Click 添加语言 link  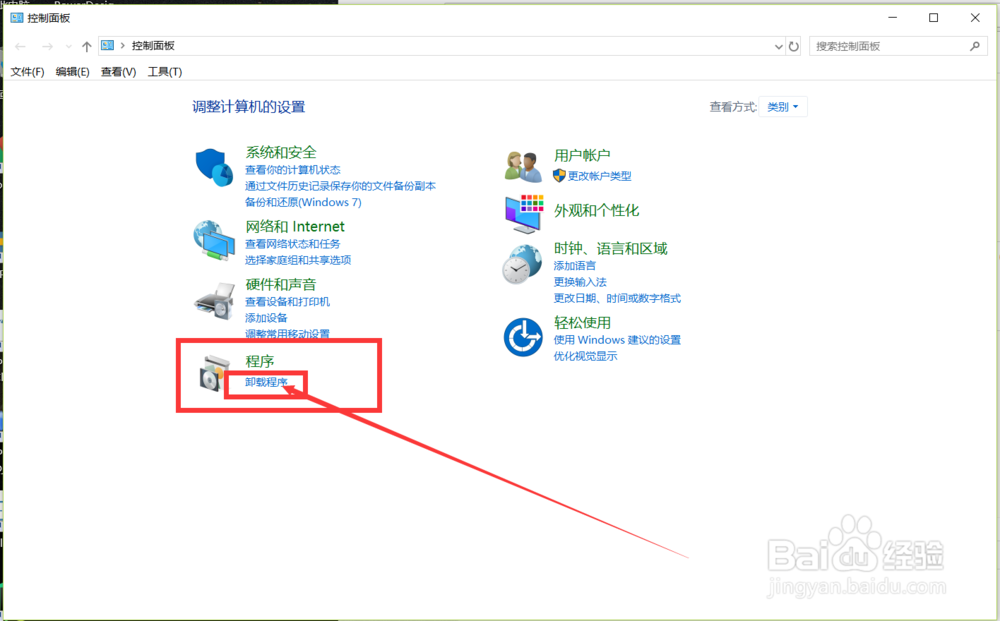click(575, 265)
